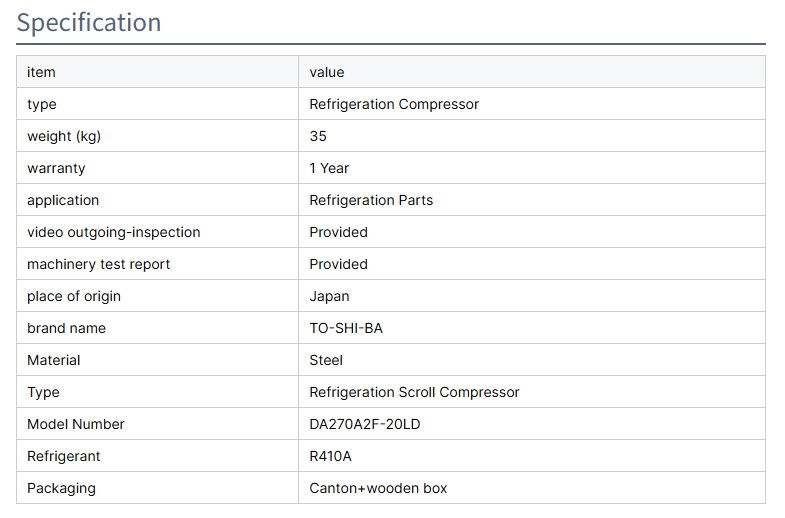Click the weight value '35'
Screen dimensions: 785x518
tap(318, 136)
